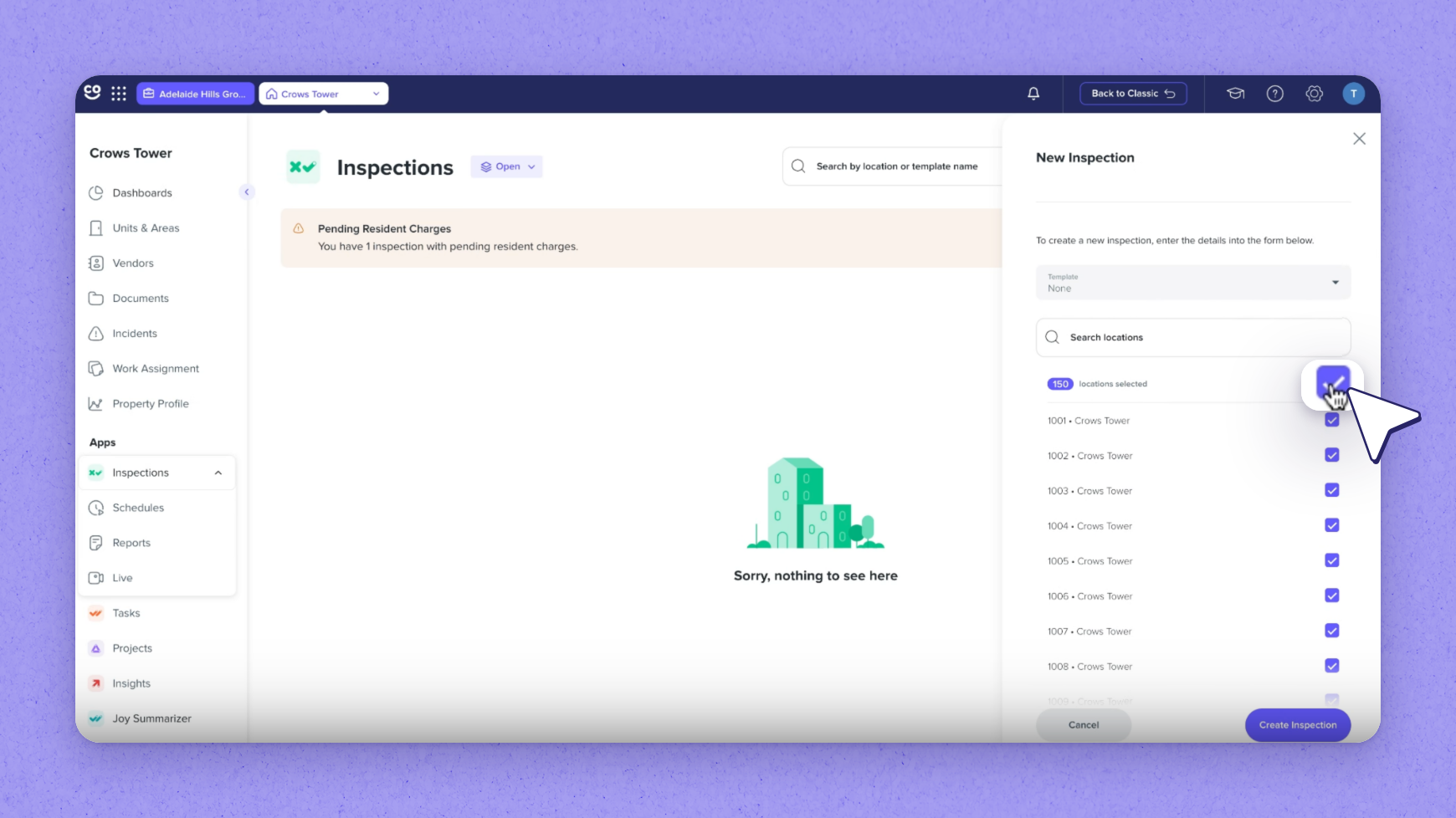This screenshot has height=818, width=1456.
Task: Click the notifications bell icon
Action: [1033, 94]
